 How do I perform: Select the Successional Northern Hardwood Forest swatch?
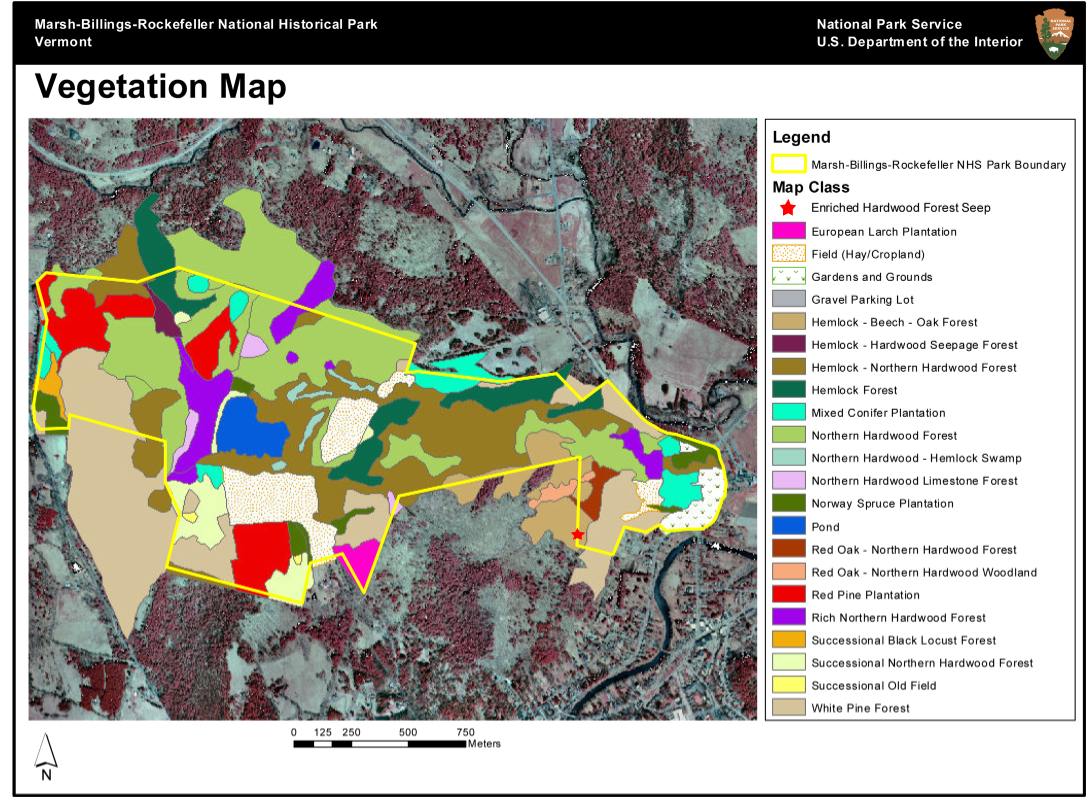coord(788,662)
